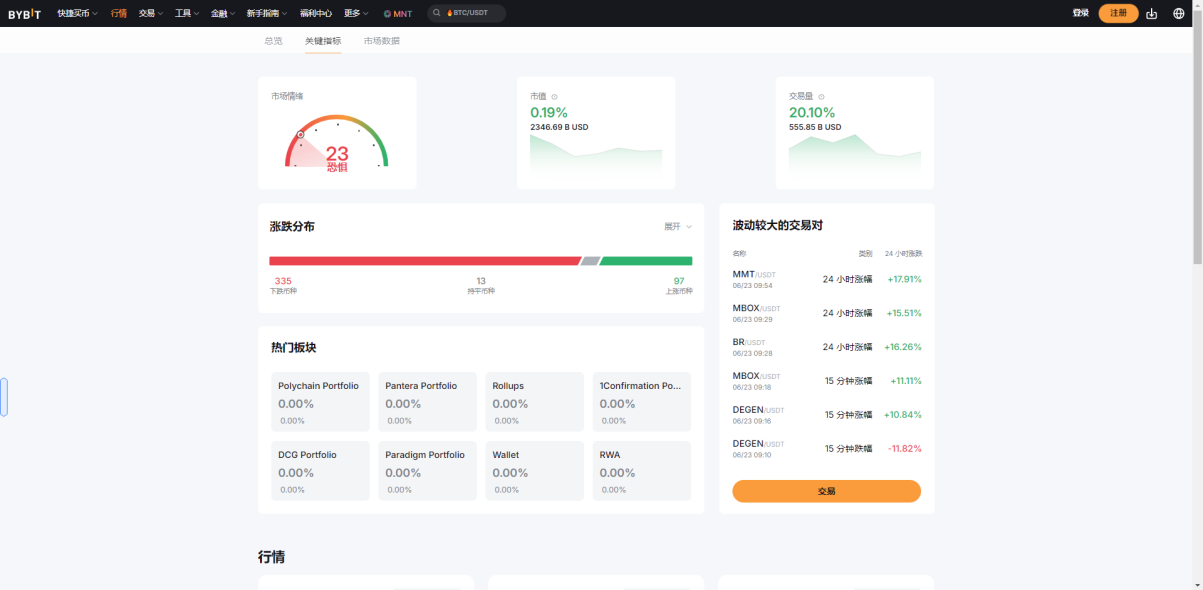Open the 交易 dropdown menu
The height and width of the screenshot is (590, 1203).
coord(151,13)
